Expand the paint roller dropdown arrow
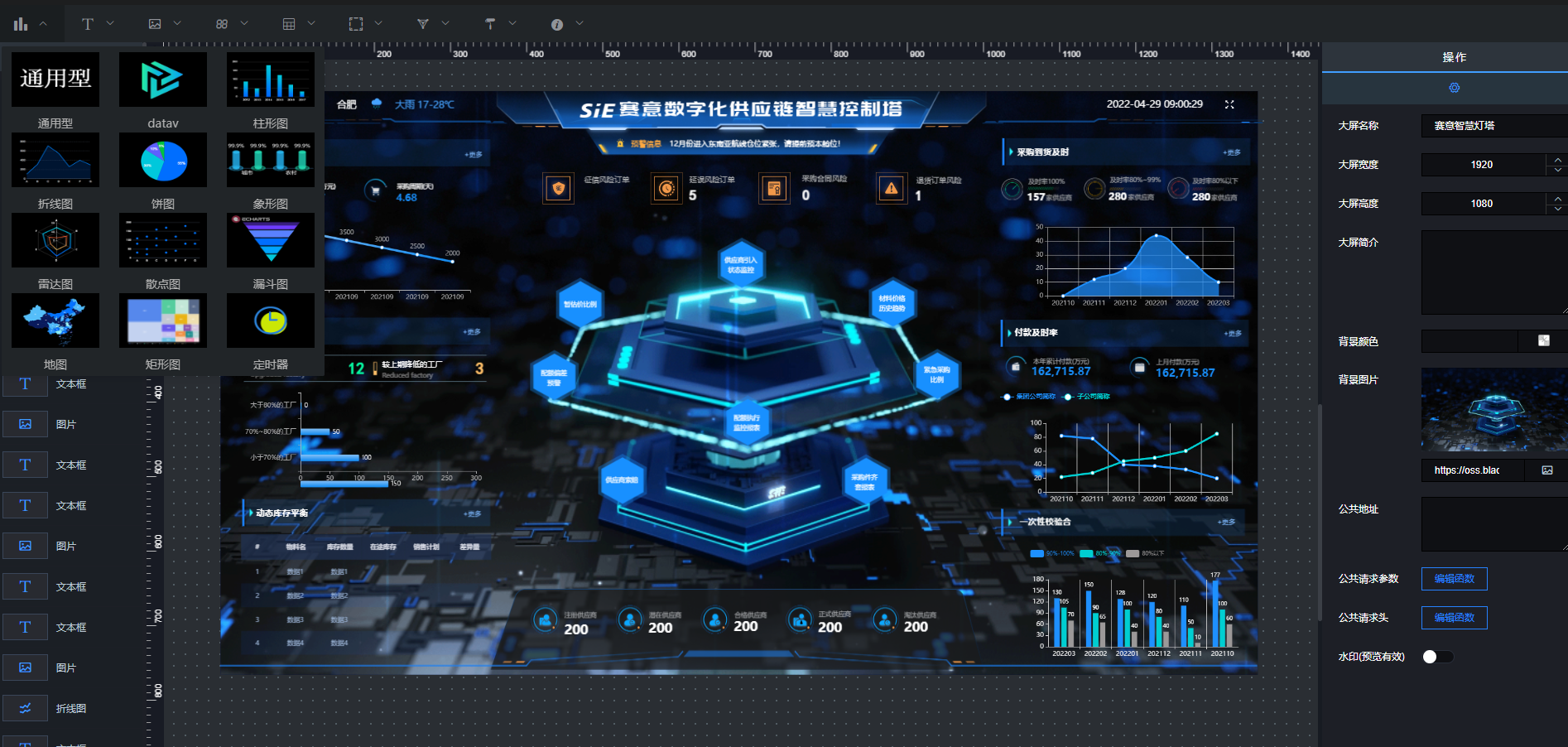Screen dimensions: 1568x747 tap(512, 24)
